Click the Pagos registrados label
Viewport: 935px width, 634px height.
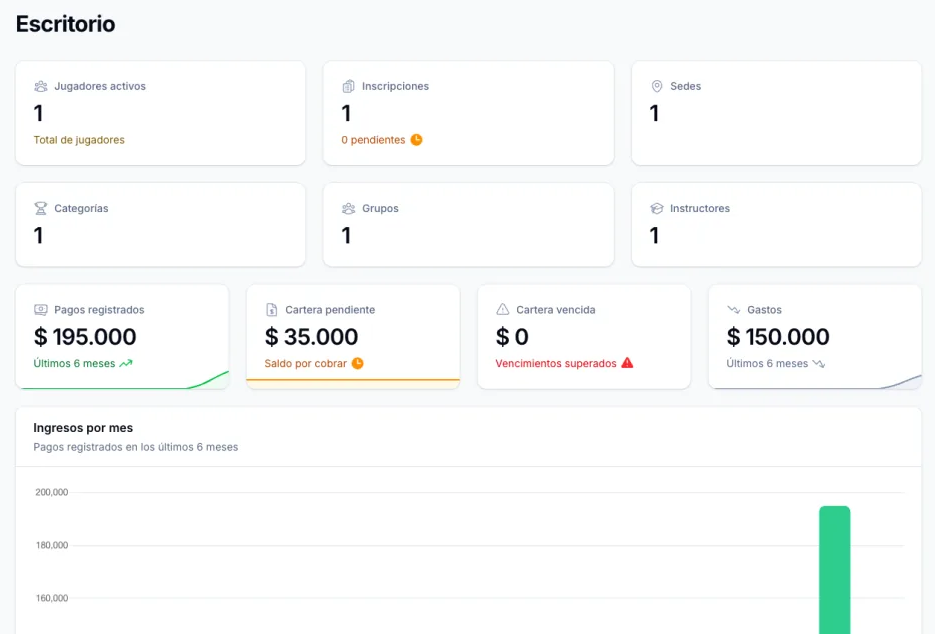tap(99, 310)
